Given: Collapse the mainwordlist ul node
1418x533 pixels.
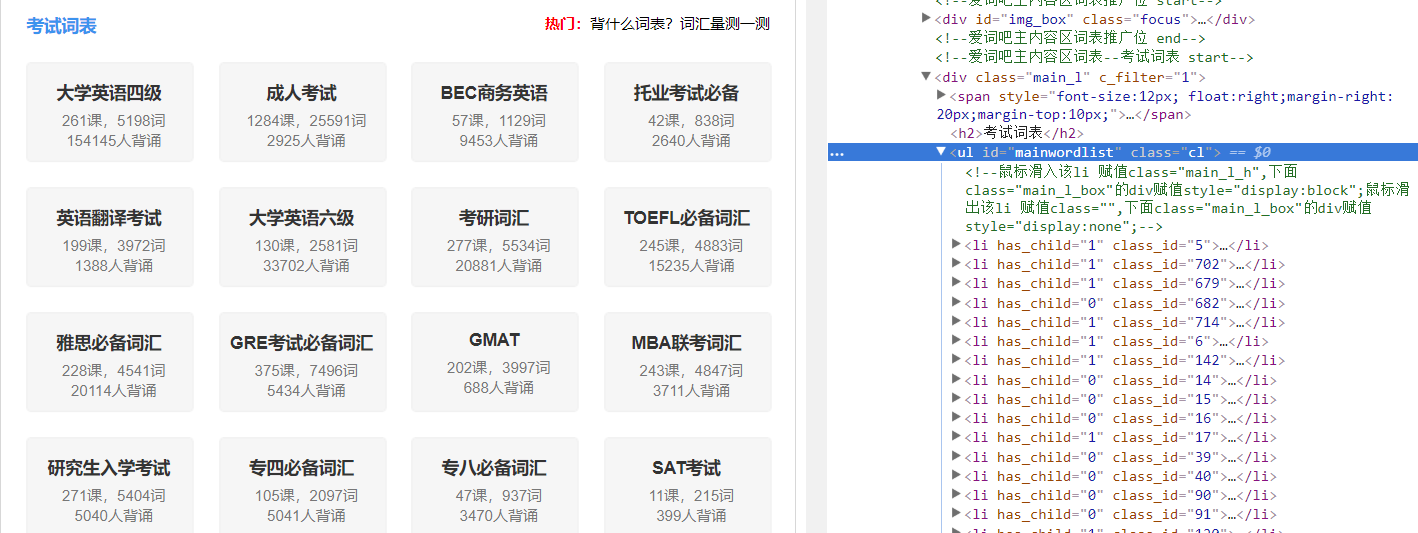Looking at the screenshot, I should (941, 151).
